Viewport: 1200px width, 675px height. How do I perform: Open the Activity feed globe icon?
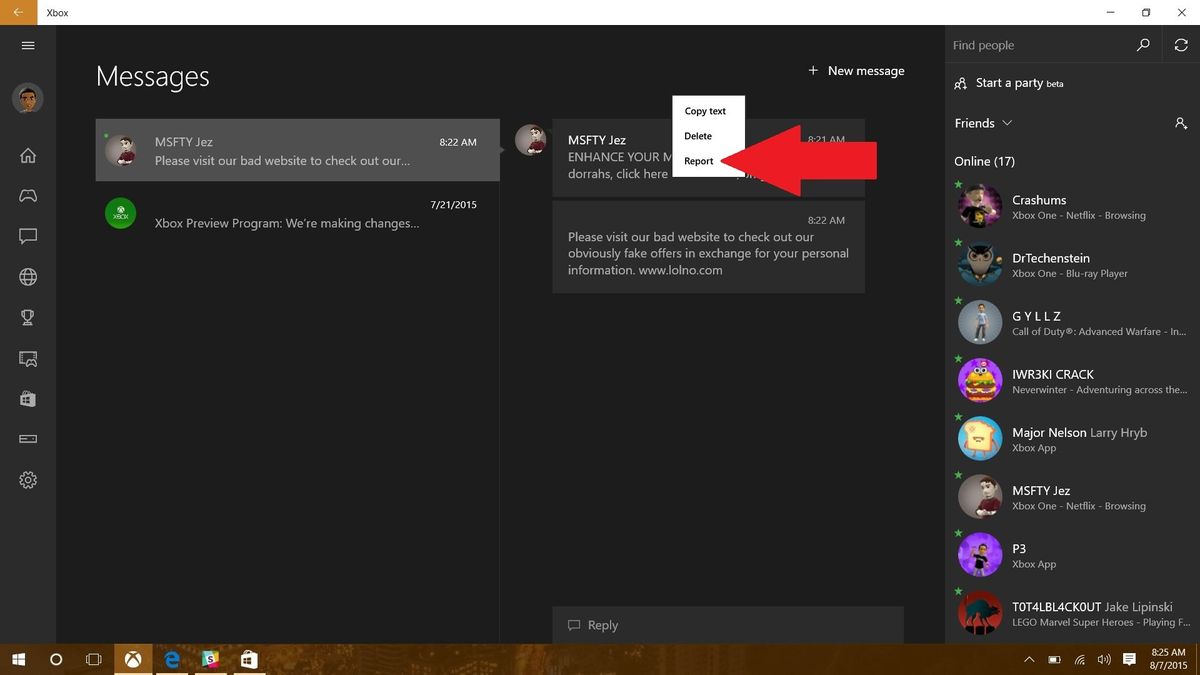tap(27, 277)
